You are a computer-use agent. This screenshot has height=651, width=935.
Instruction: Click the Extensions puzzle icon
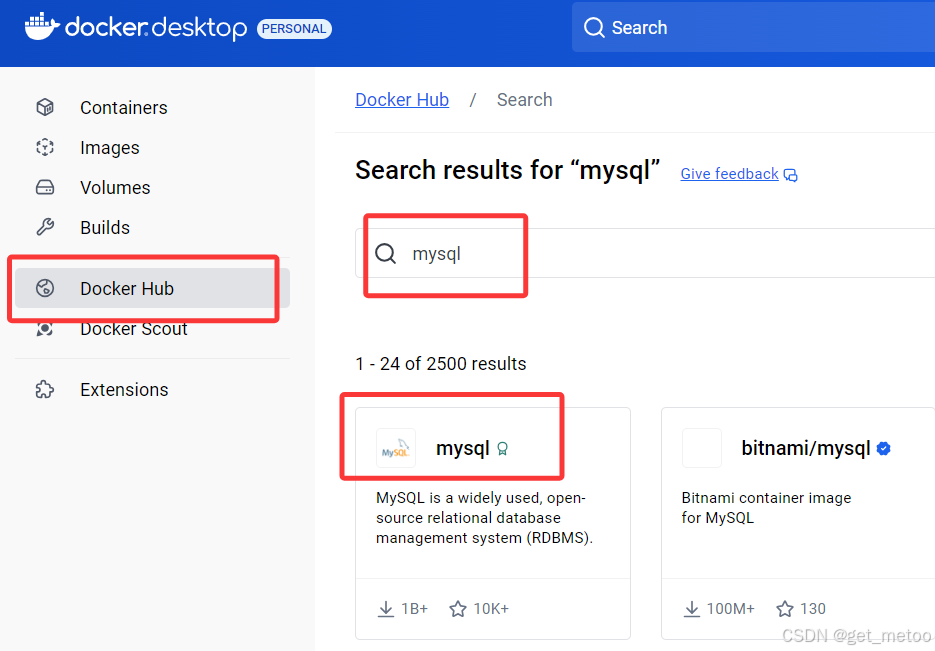45,389
